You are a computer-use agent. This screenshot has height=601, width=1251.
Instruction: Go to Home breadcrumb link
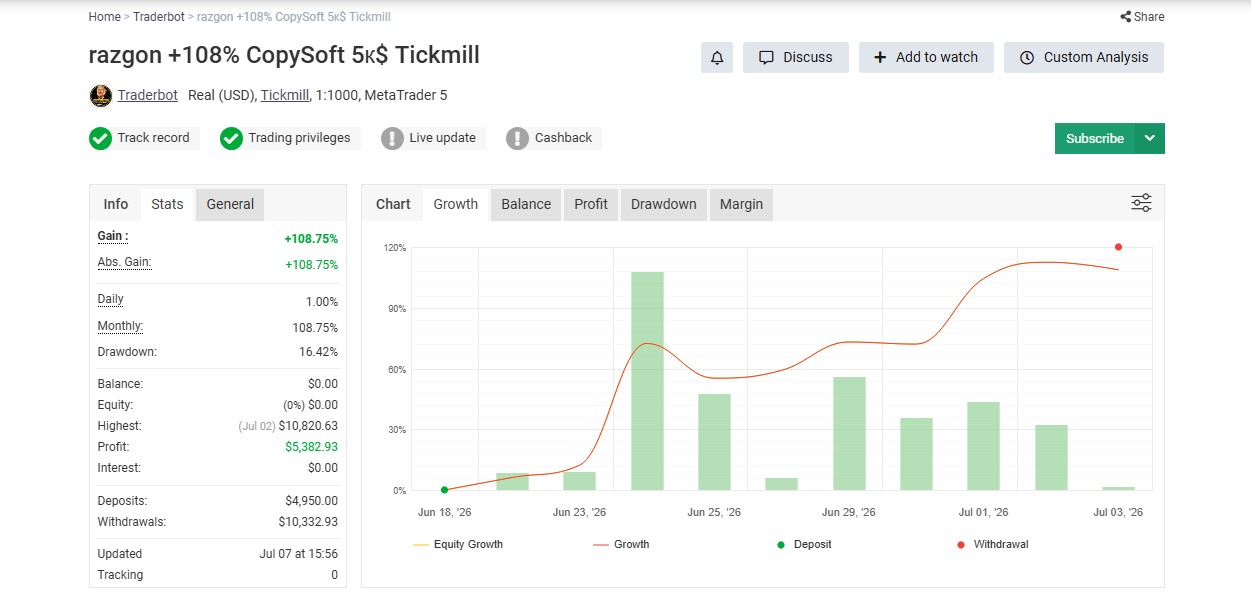coord(105,17)
